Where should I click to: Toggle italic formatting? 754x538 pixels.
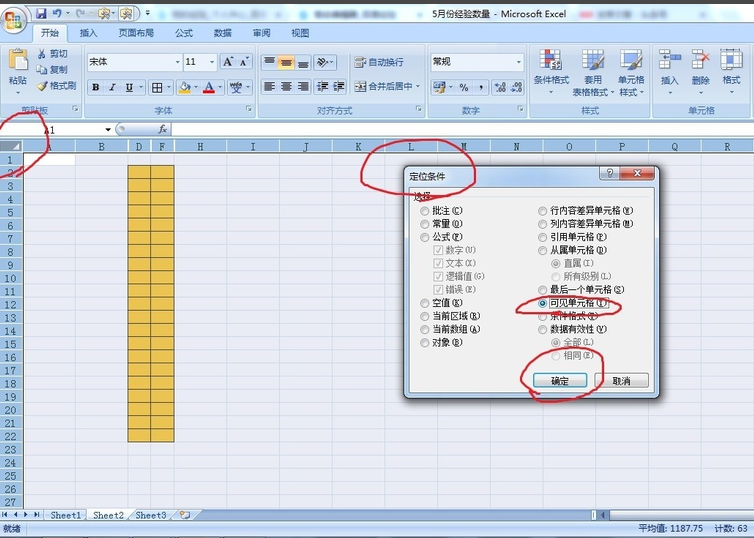(x=112, y=87)
